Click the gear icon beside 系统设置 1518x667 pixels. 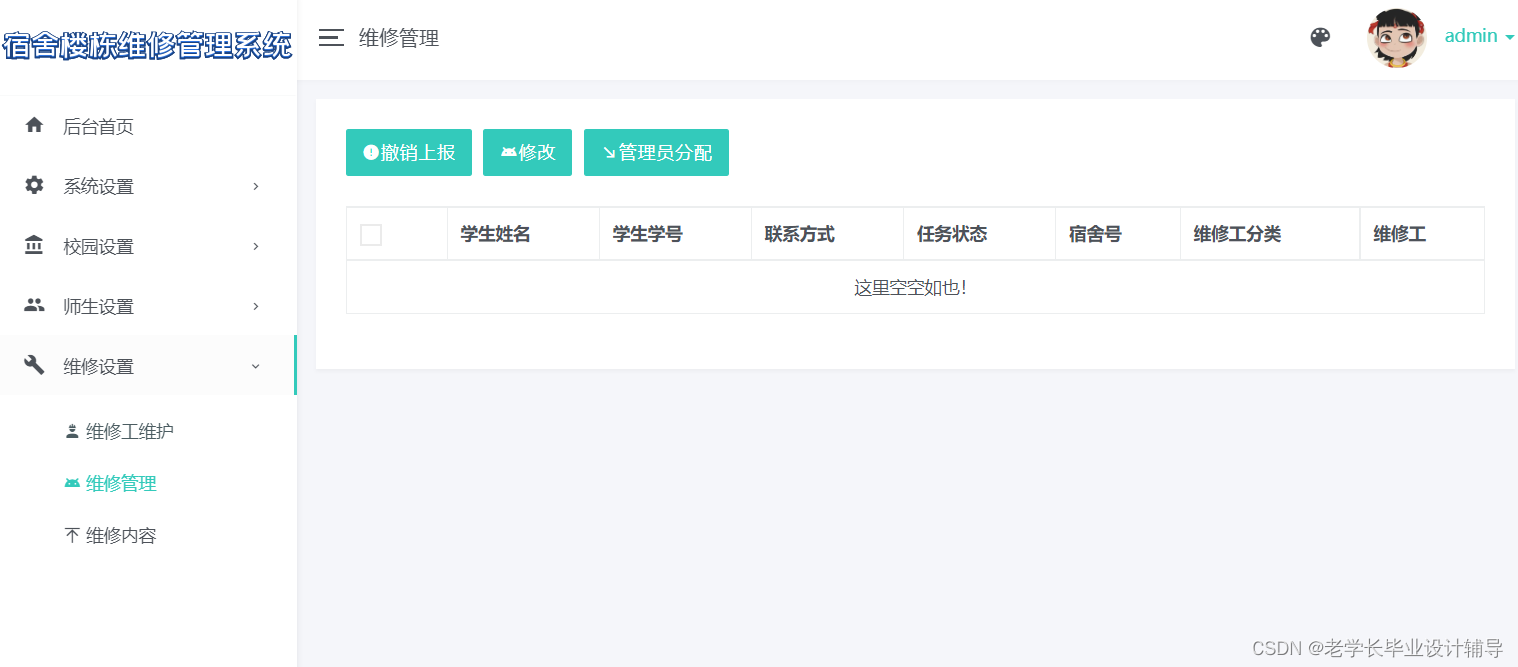[x=34, y=185]
